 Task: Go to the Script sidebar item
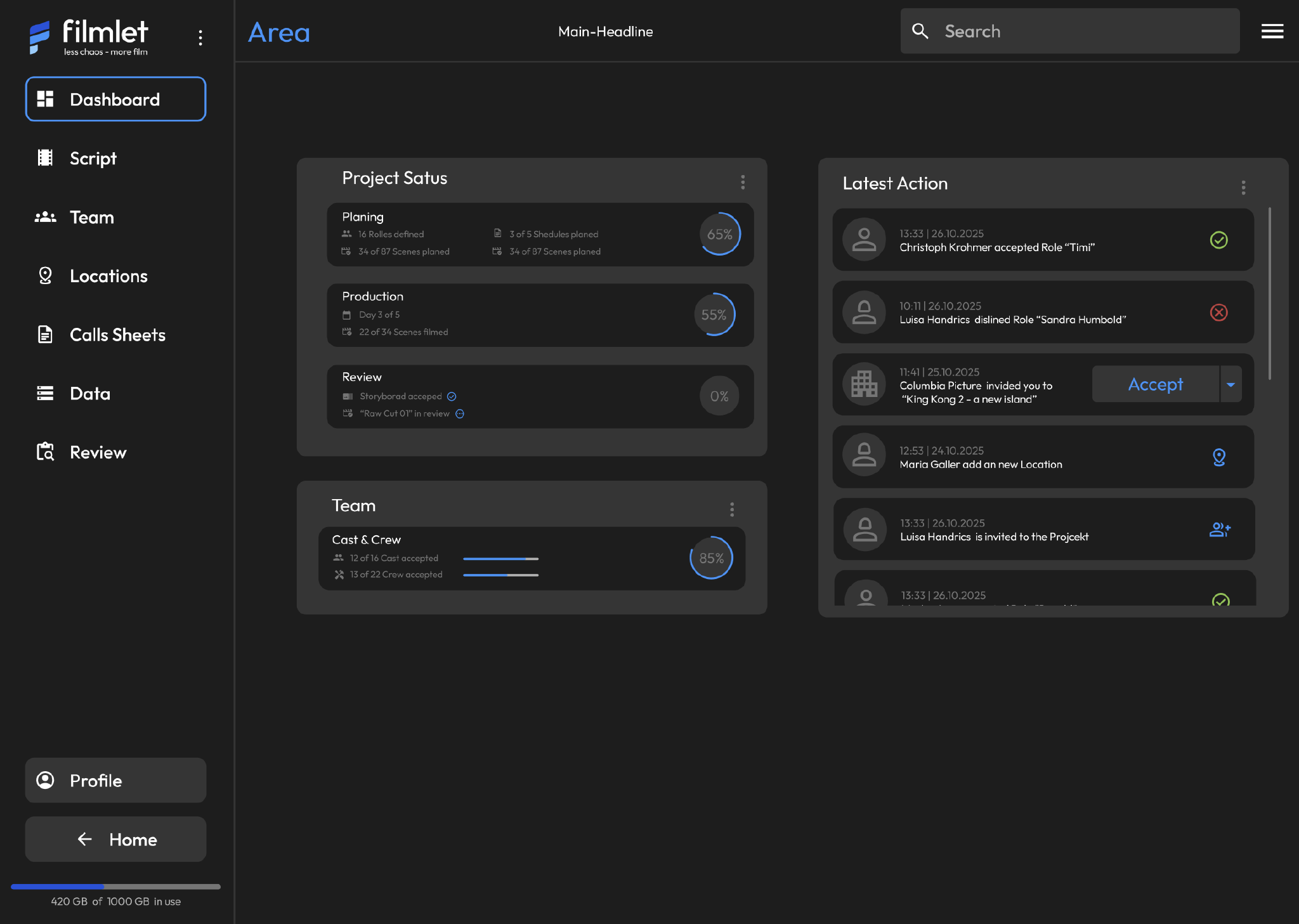coord(93,158)
